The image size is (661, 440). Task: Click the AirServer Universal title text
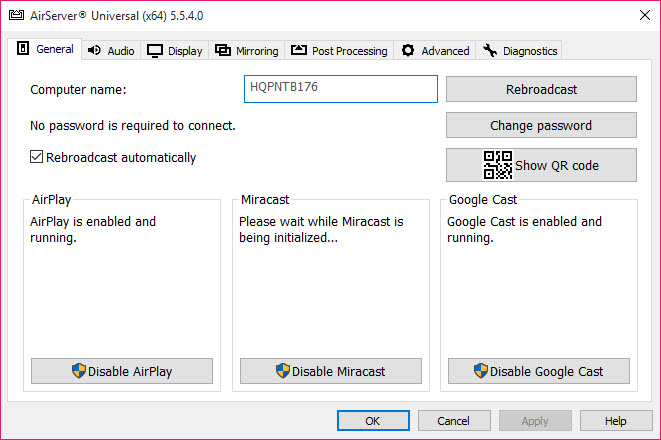pyautogui.click(x=116, y=16)
